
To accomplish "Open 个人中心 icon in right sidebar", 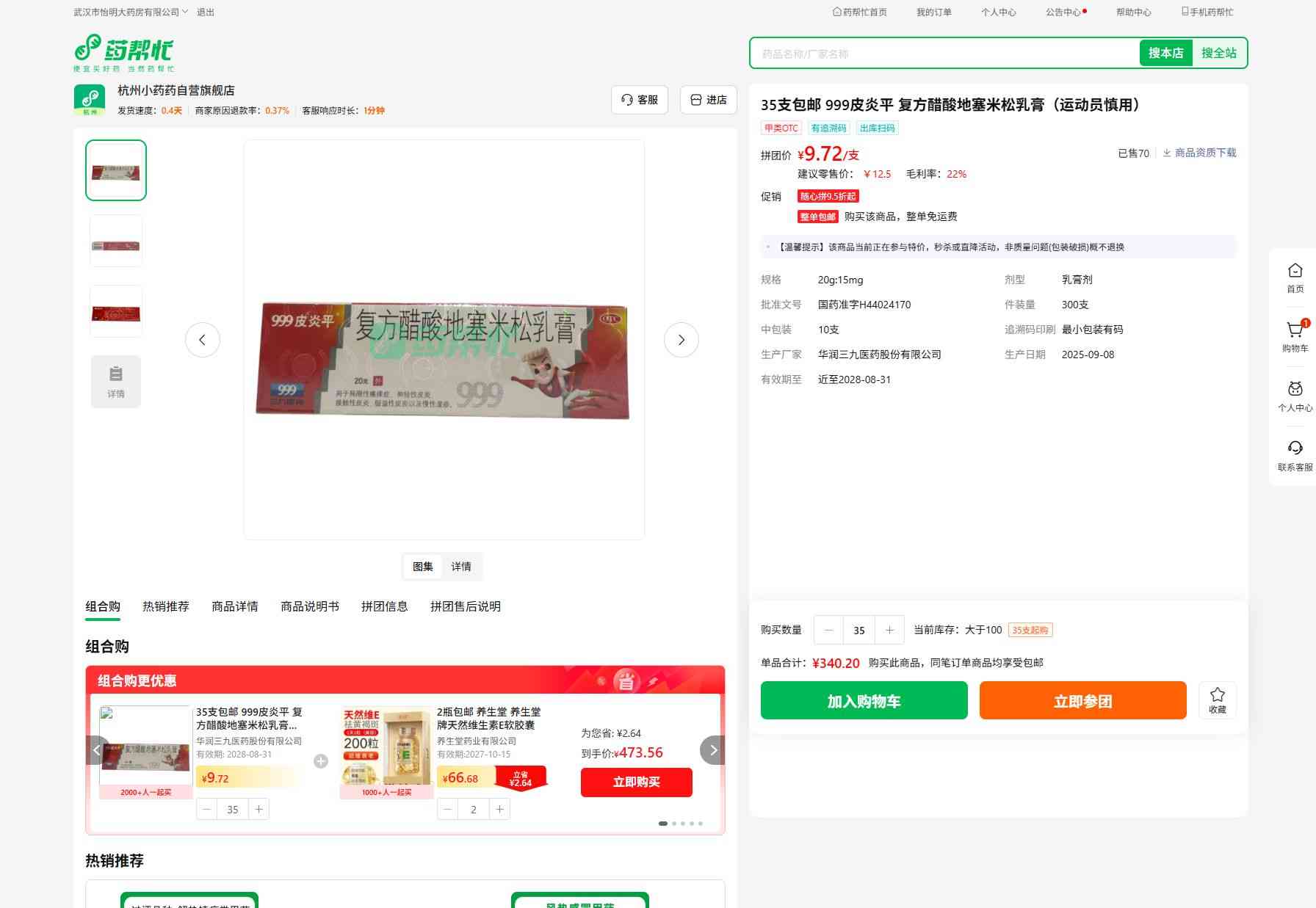I will tap(1295, 389).
